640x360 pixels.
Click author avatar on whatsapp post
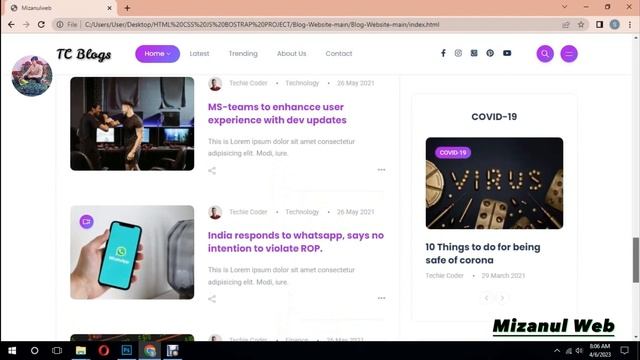tap(215, 213)
